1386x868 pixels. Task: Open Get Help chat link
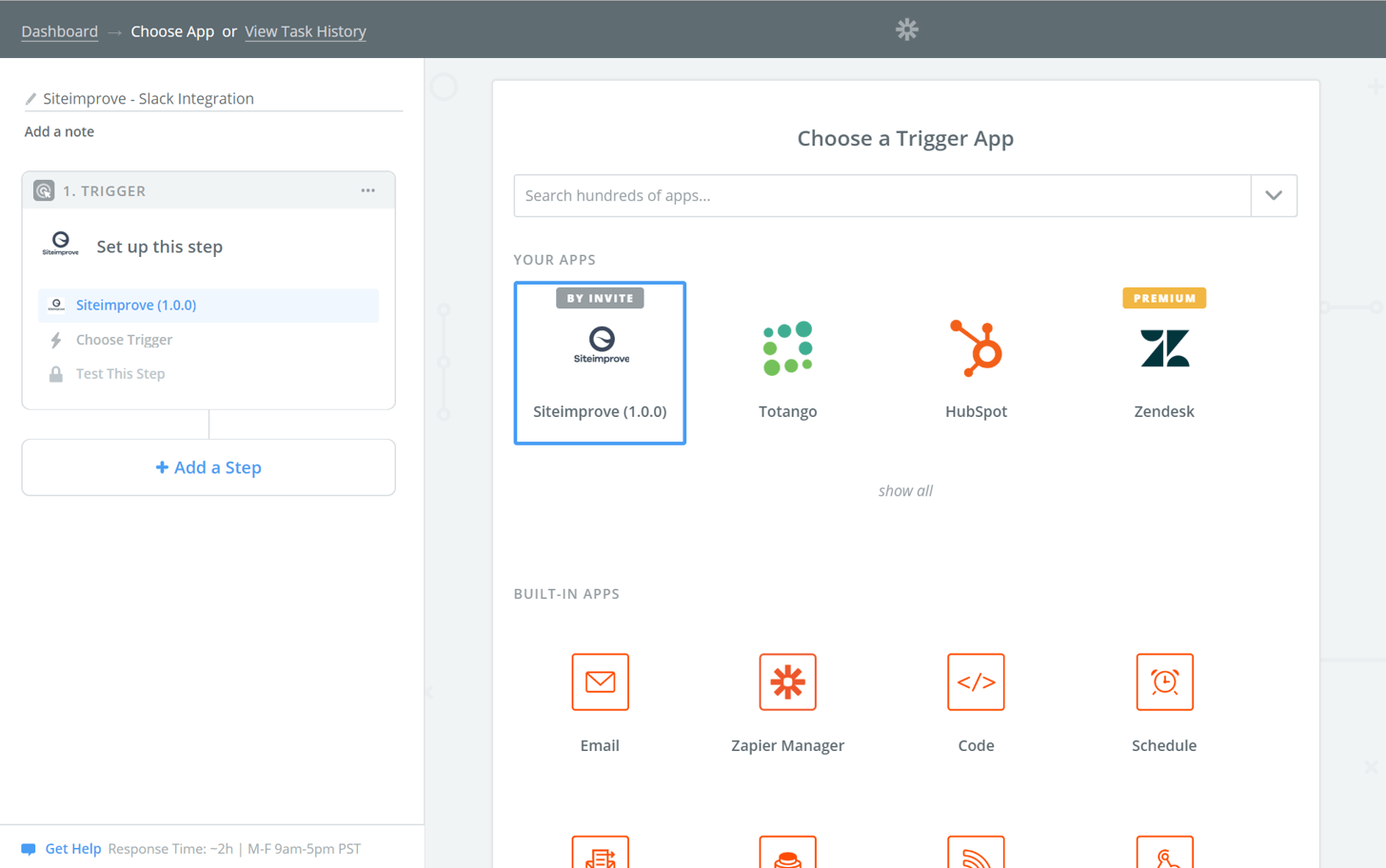[72, 849]
